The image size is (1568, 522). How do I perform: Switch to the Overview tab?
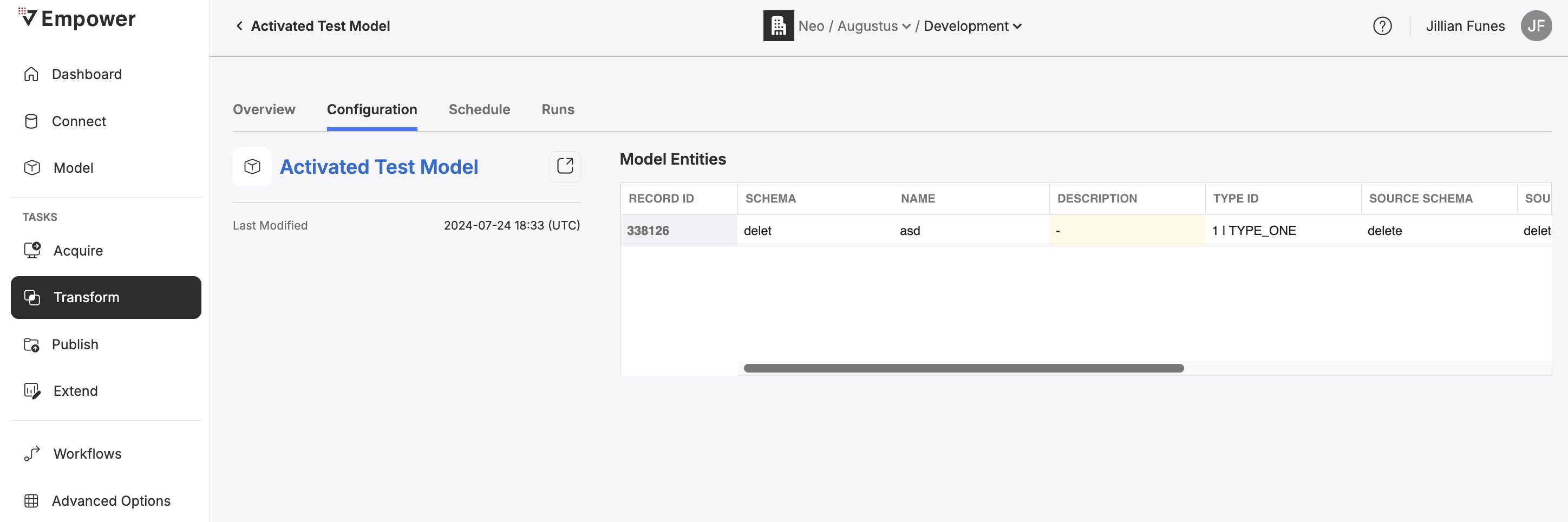click(x=264, y=109)
